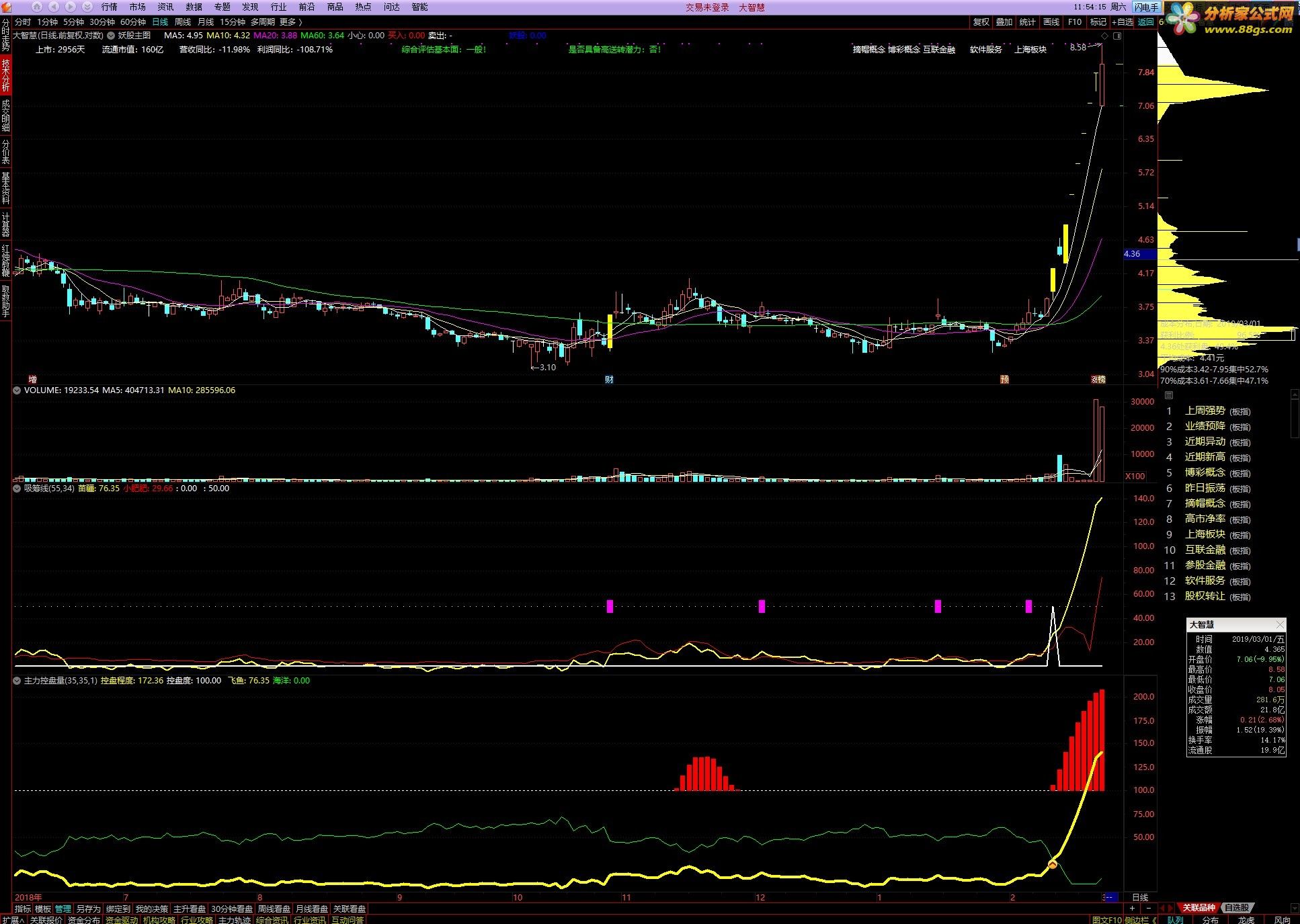Viewport: 1300px width, 924px height.
Task: Open 成交明细 in left sidebar
Action: pos(5,115)
